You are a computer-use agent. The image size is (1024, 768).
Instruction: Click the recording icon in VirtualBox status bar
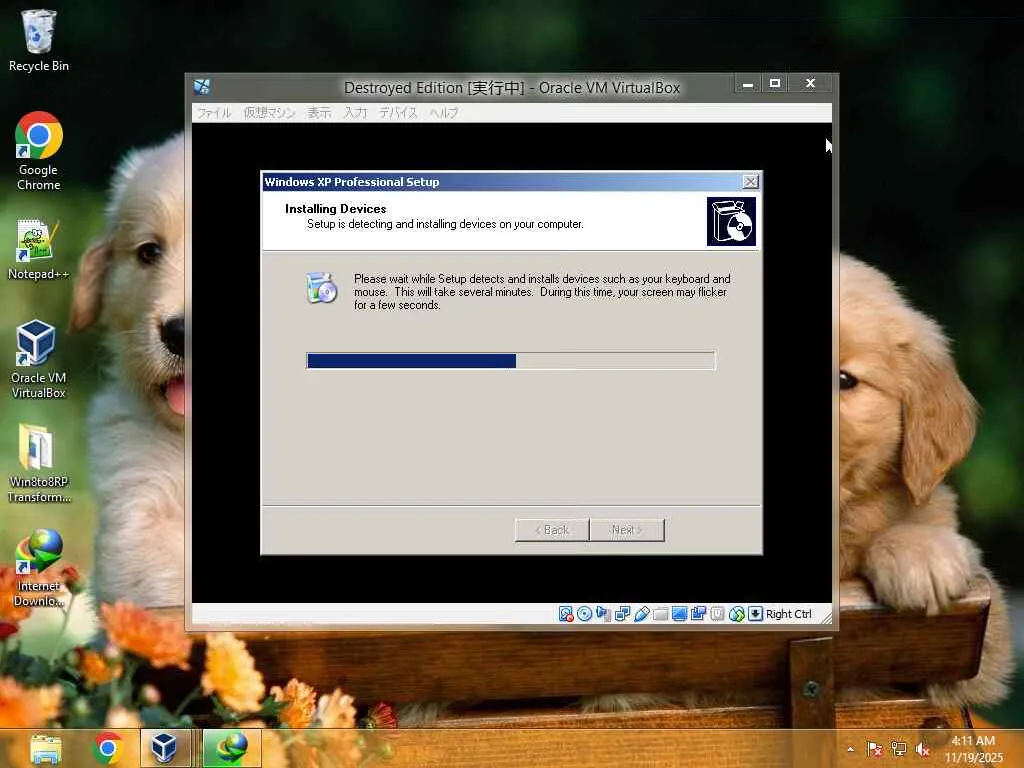[x=698, y=614]
